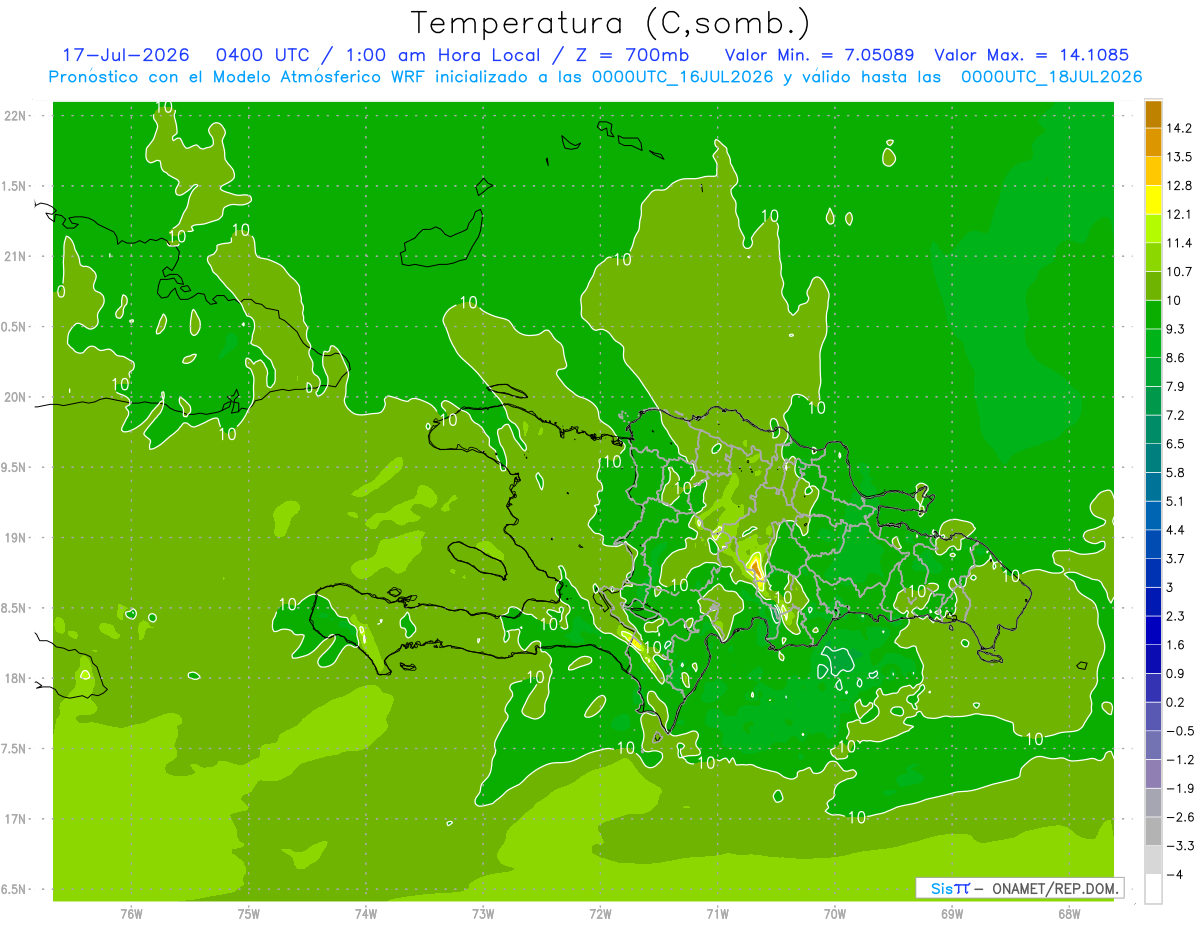Click the '10.7' colorbar value

tap(1180, 272)
